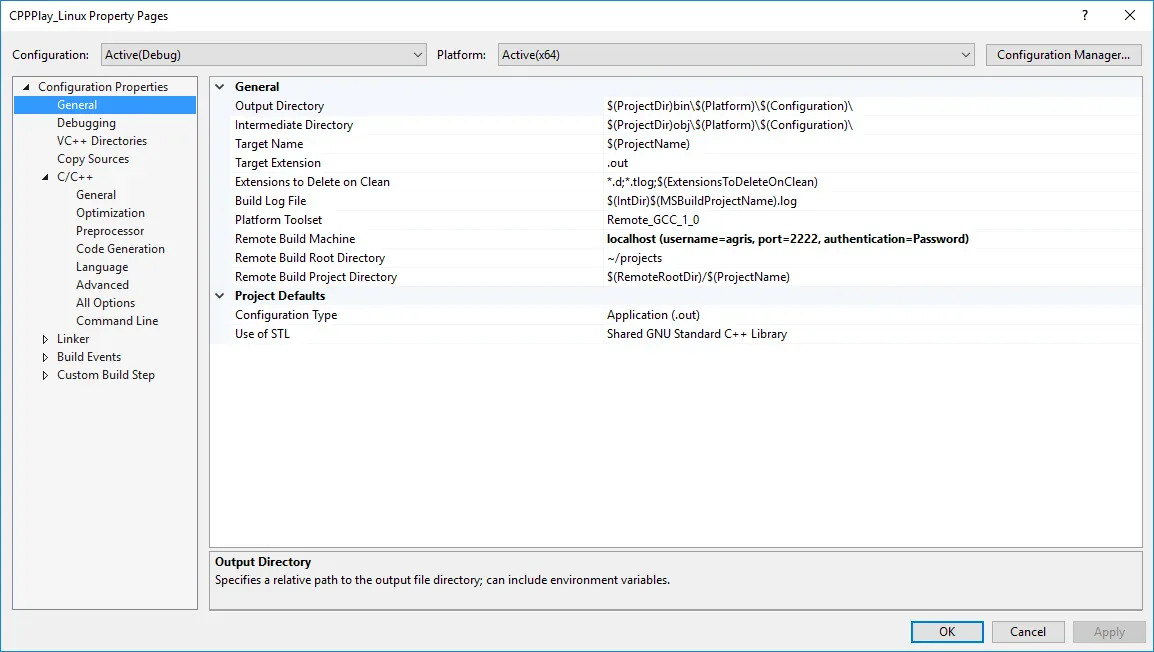Select the Output Directory property label
Image resolution: width=1154 pixels, height=652 pixels.
tap(280, 106)
